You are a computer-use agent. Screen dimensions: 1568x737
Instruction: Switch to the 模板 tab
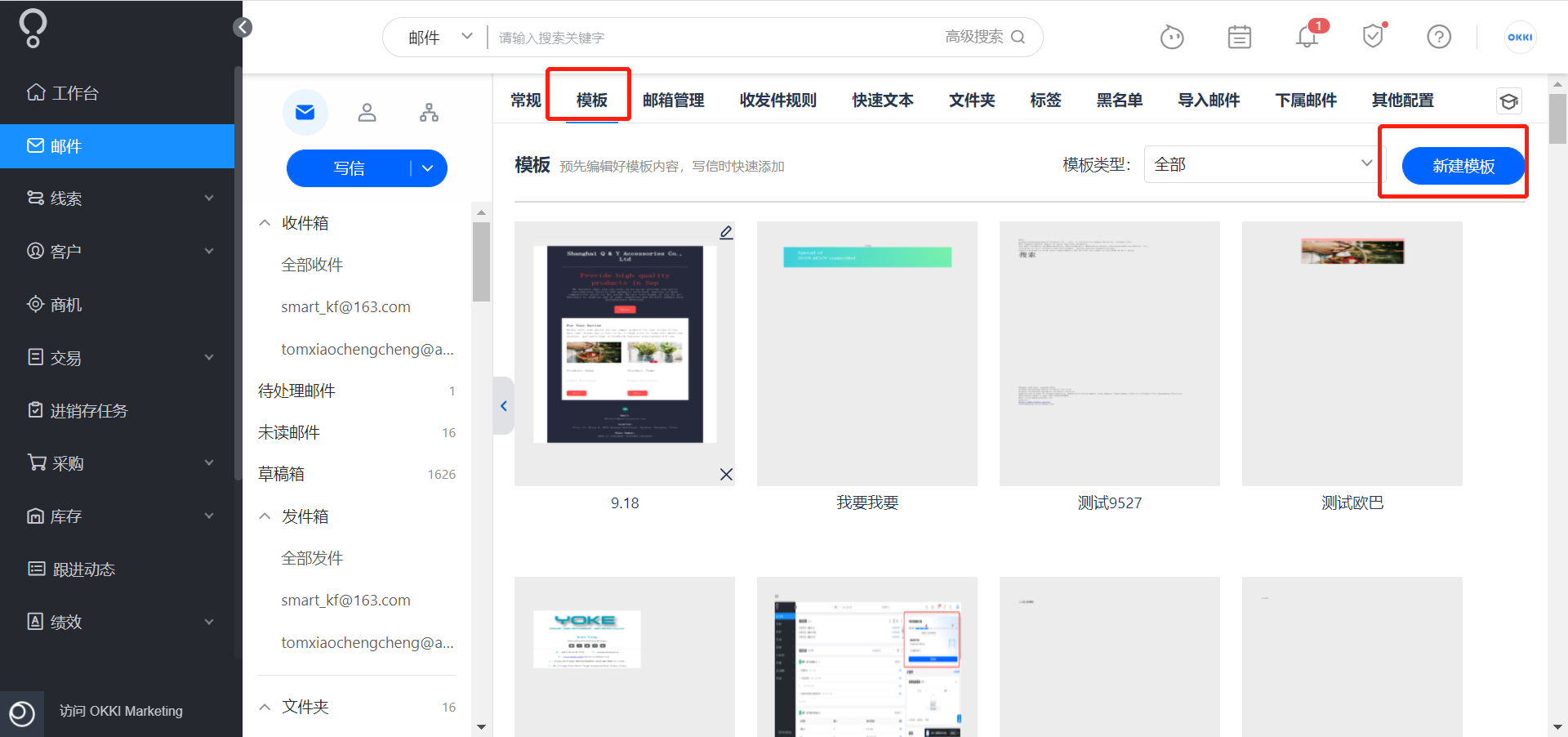tap(592, 100)
